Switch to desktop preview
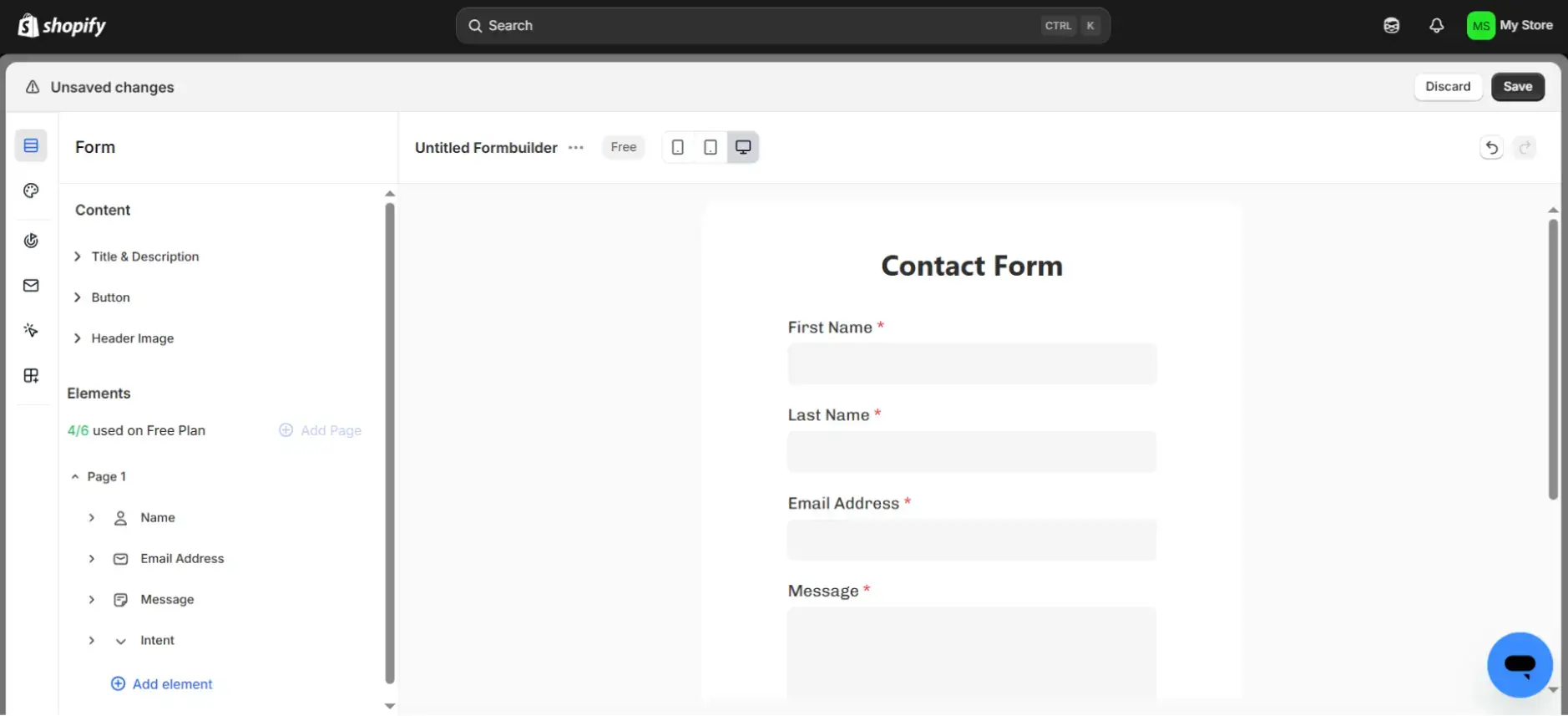The image size is (1568, 716). 743,147
